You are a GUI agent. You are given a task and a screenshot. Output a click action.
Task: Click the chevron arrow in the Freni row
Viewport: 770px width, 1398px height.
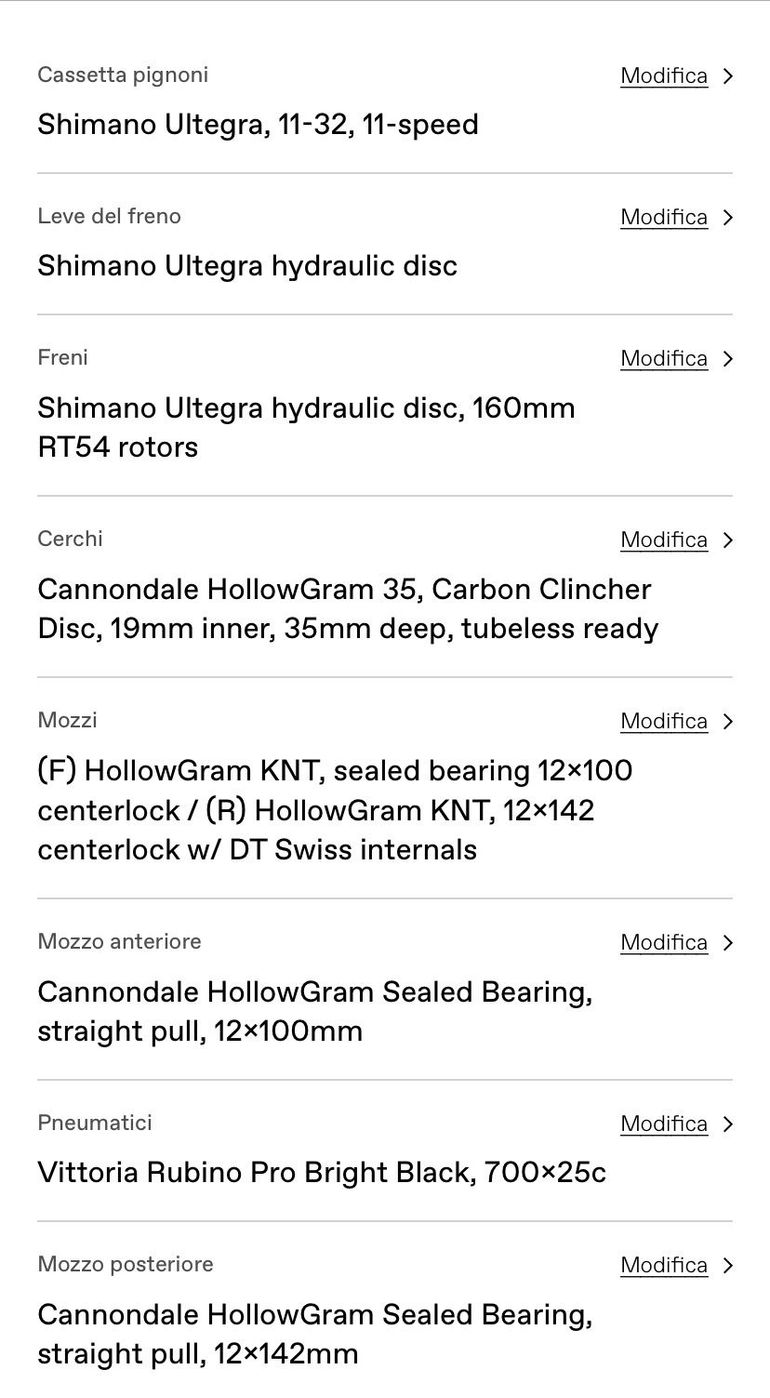click(x=728, y=358)
